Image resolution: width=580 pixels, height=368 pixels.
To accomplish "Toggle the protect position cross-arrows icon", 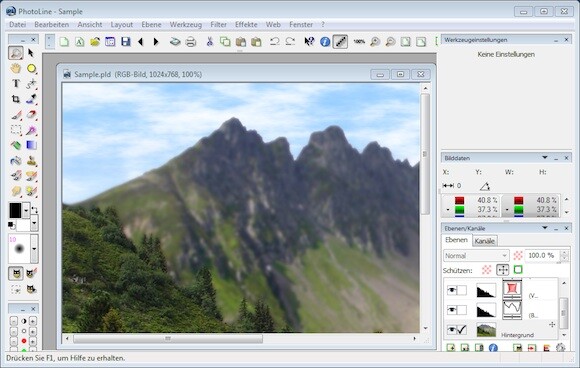I will (503, 270).
